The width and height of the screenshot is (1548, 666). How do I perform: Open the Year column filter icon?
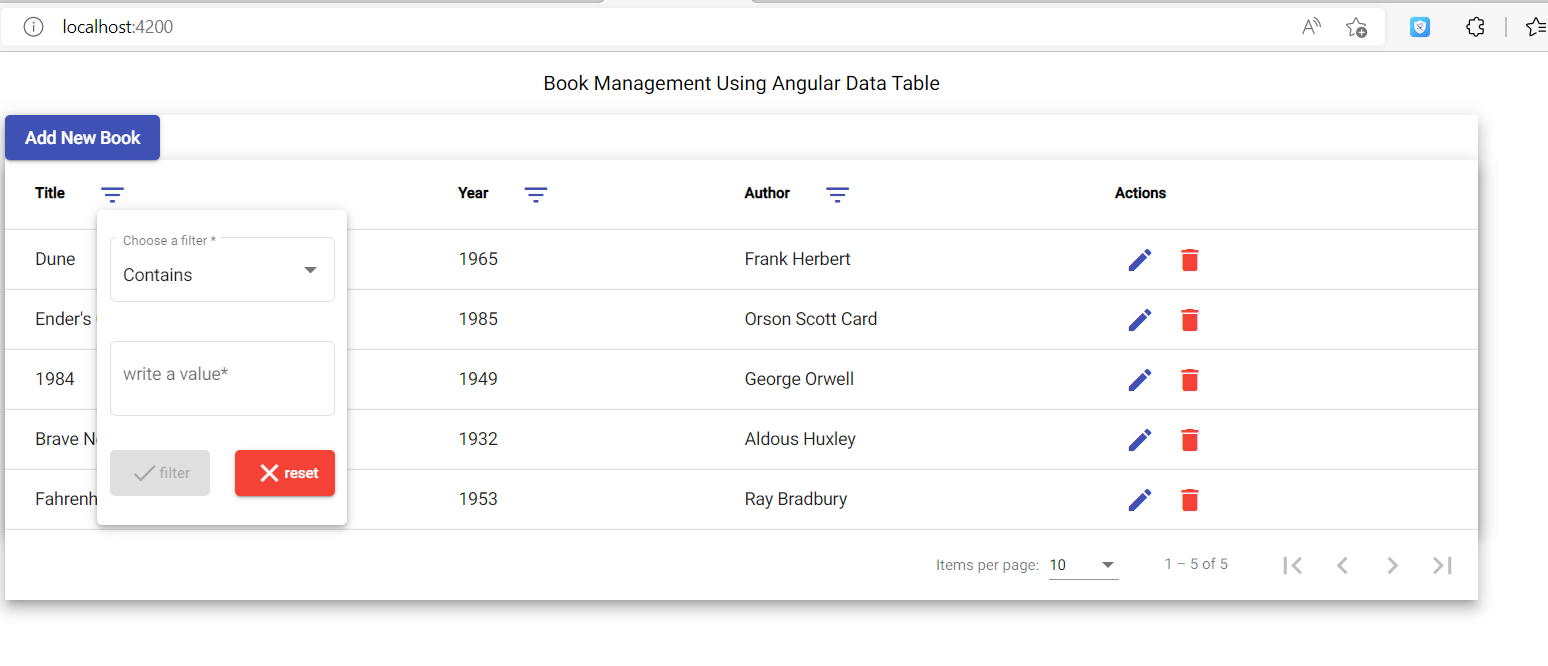[536, 194]
